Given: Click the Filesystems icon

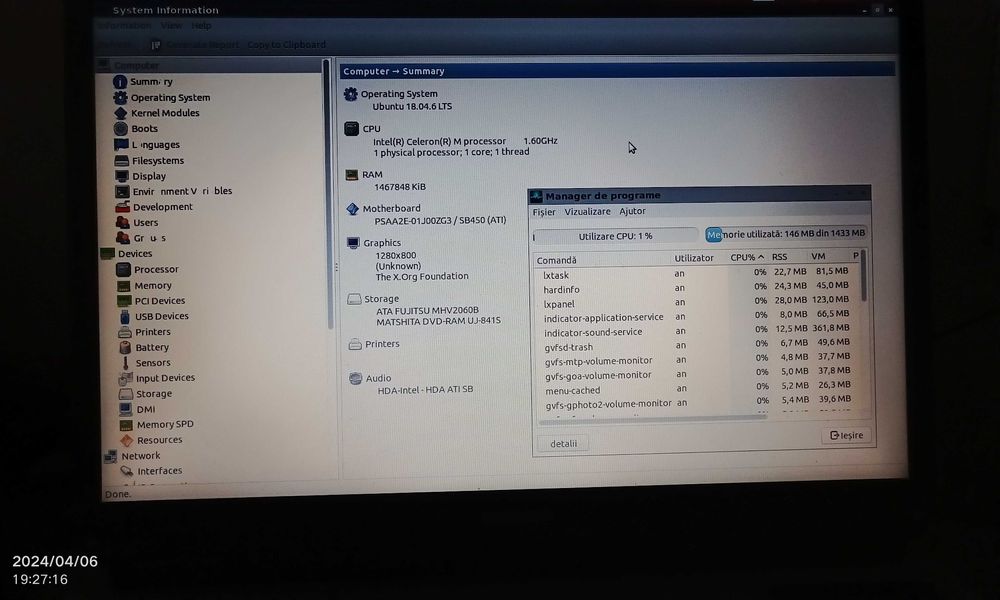Looking at the screenshot, I should pyautogui.click(x=122, y=161).
